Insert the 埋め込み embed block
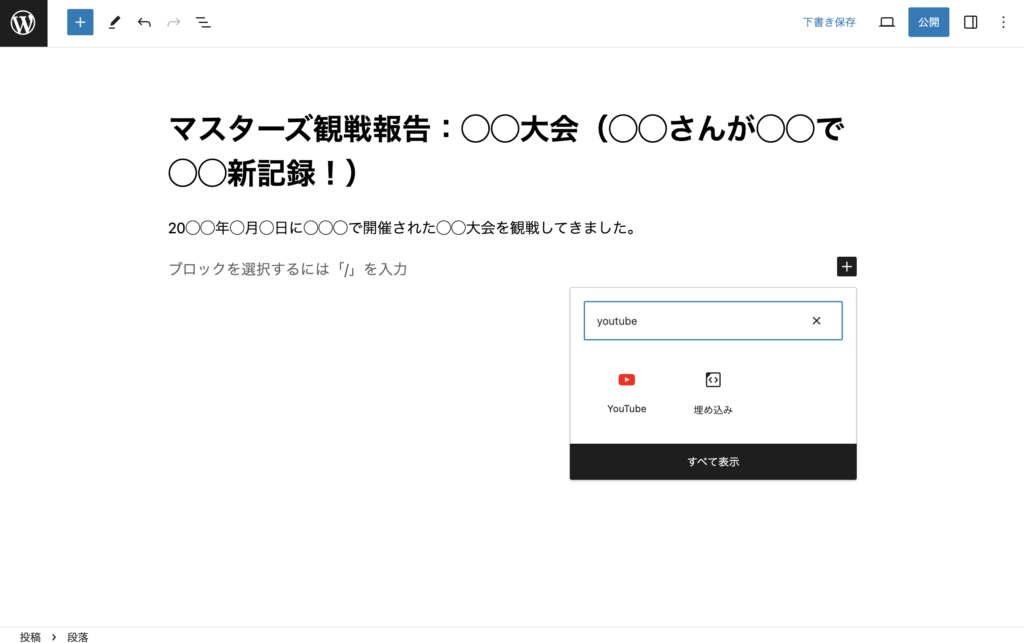 [713, 392]
